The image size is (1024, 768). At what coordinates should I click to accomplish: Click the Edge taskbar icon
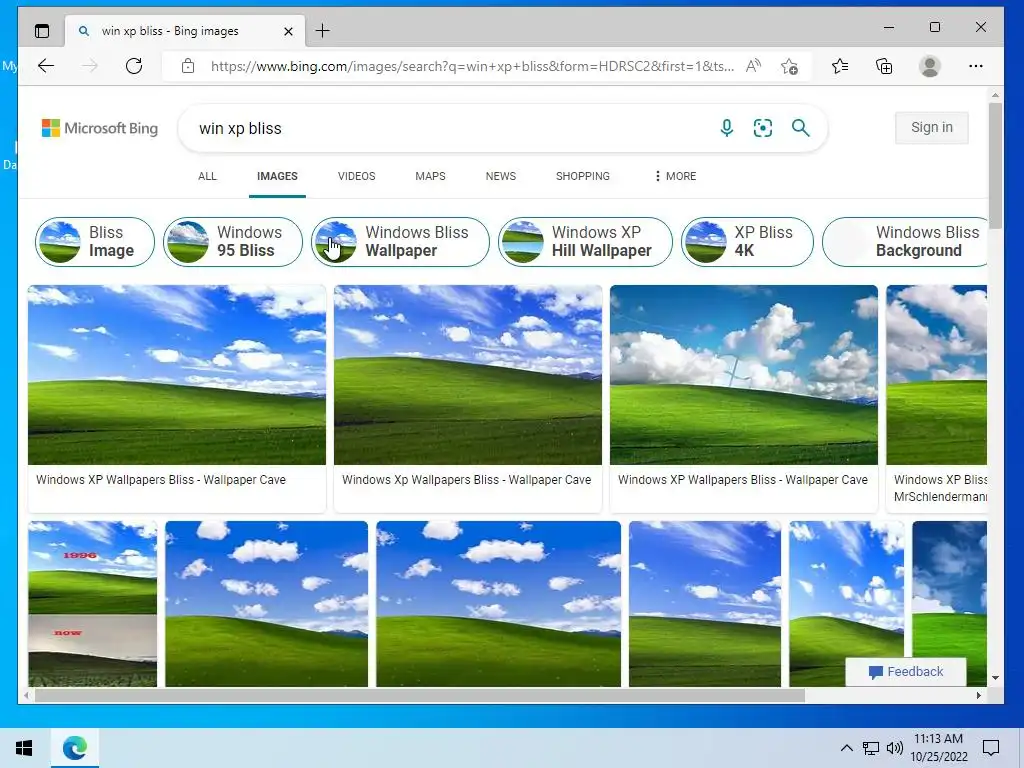[x=74, y=748]
